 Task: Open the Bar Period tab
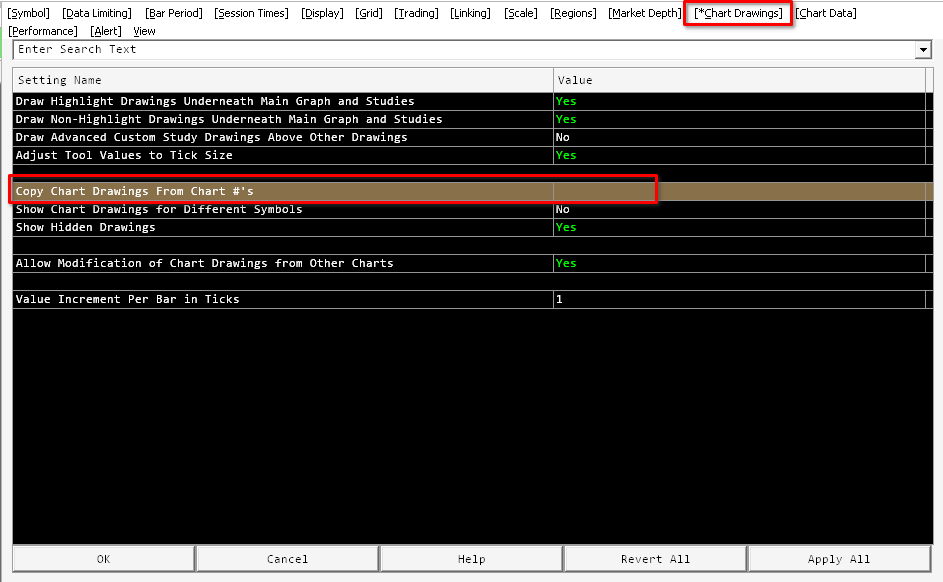(174, 13)
